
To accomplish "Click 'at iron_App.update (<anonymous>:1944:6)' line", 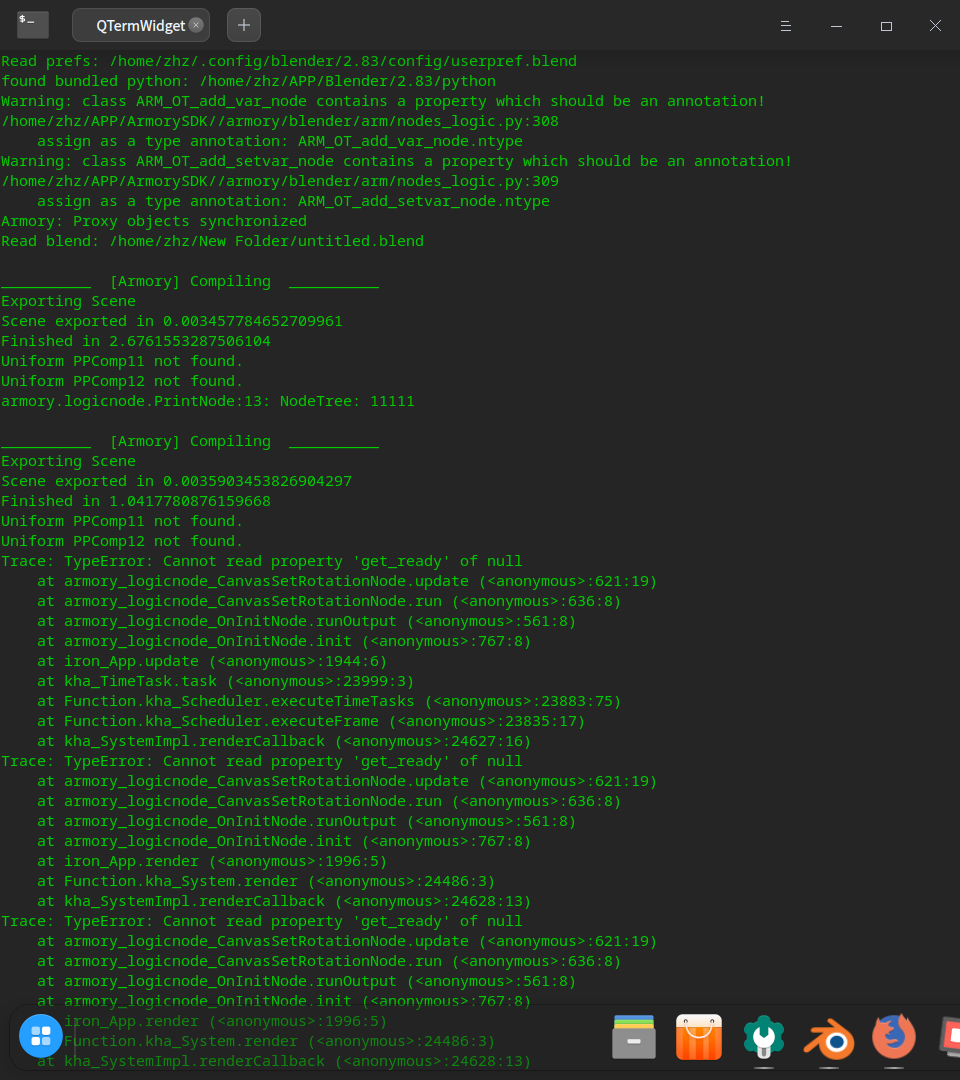I will (x=212, y=661).
